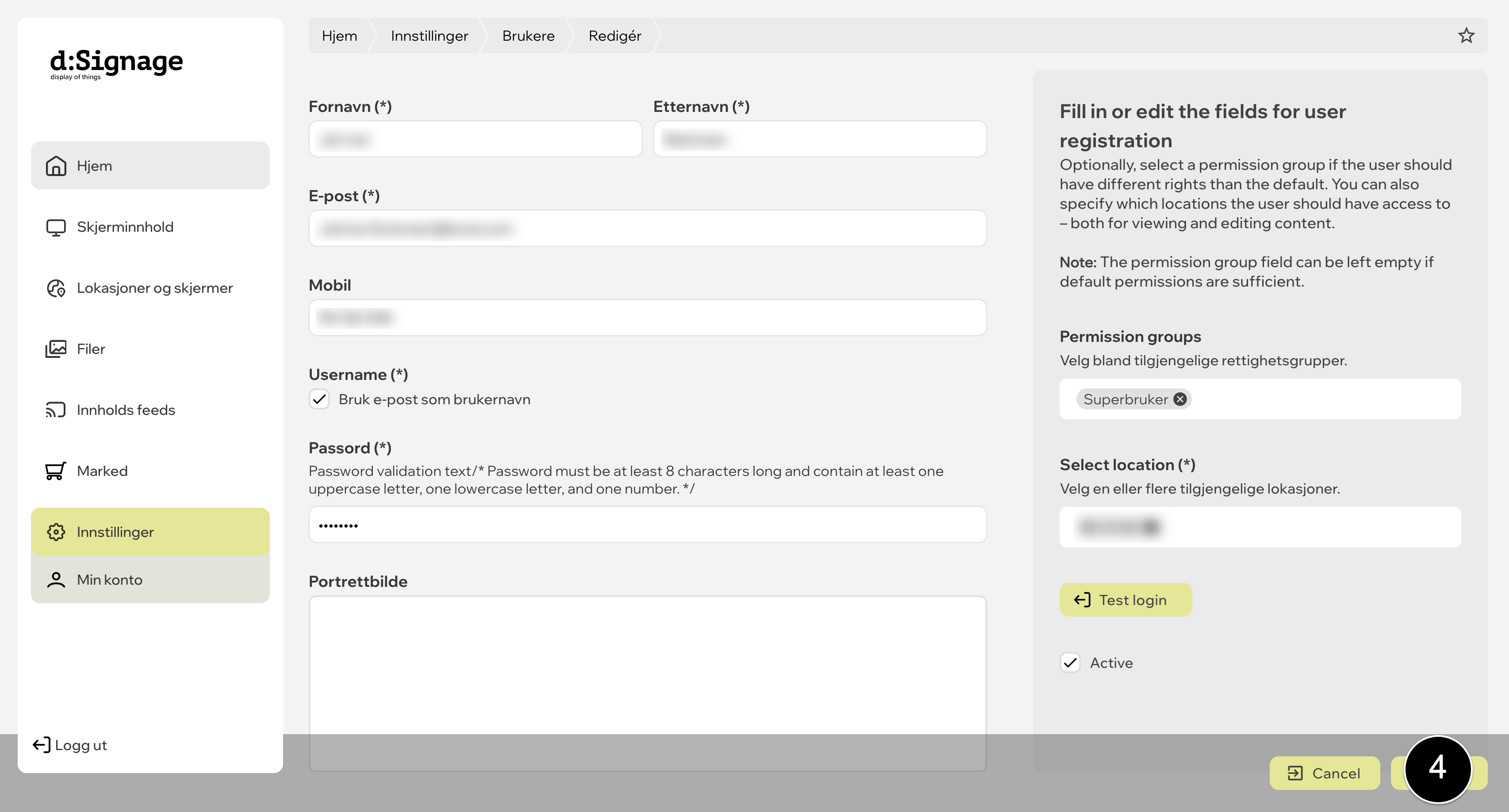
Task: Click the Passord input field
Action: tap(647, 525)
